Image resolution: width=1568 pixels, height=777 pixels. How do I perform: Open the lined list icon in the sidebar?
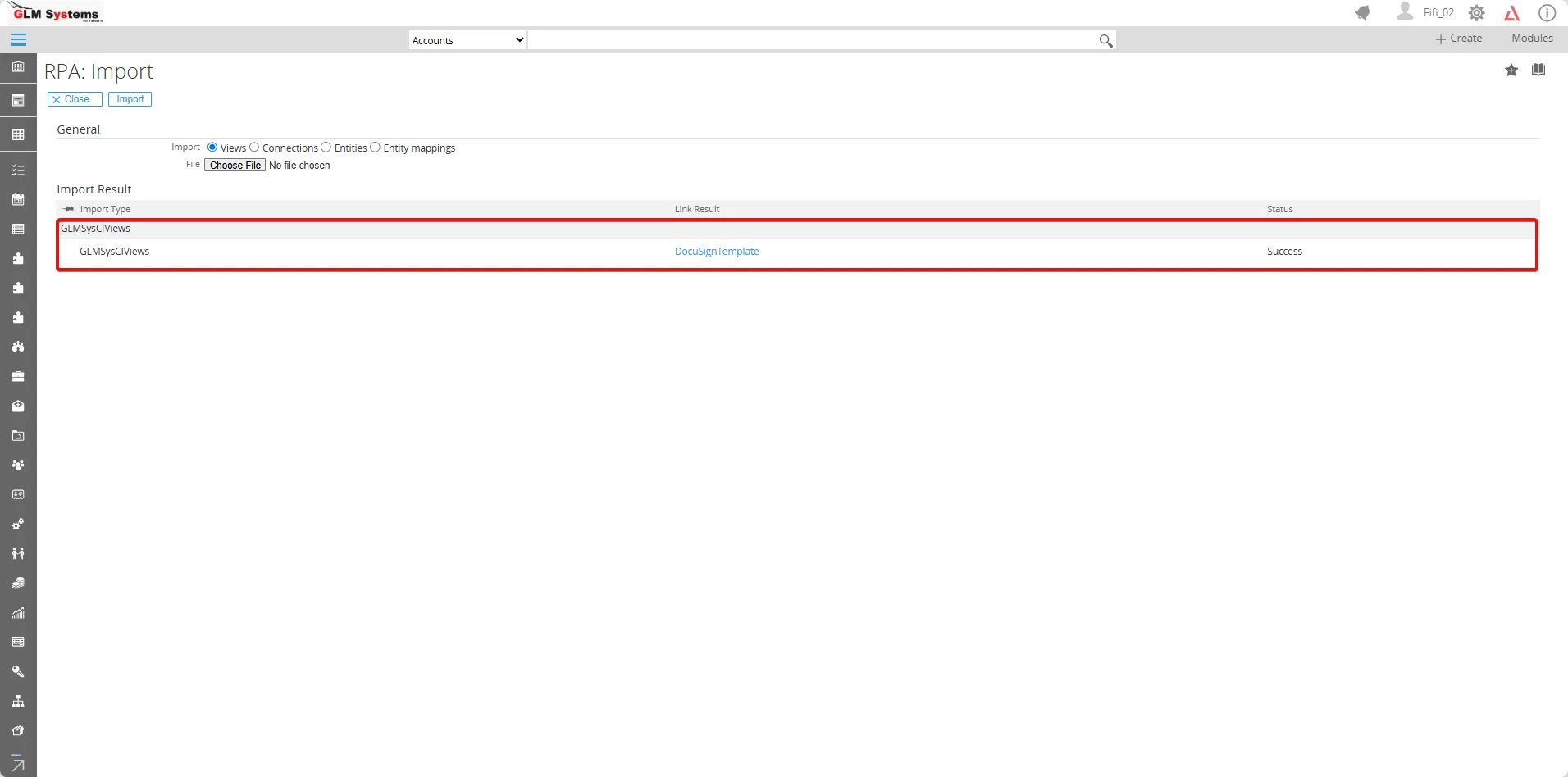18,229
